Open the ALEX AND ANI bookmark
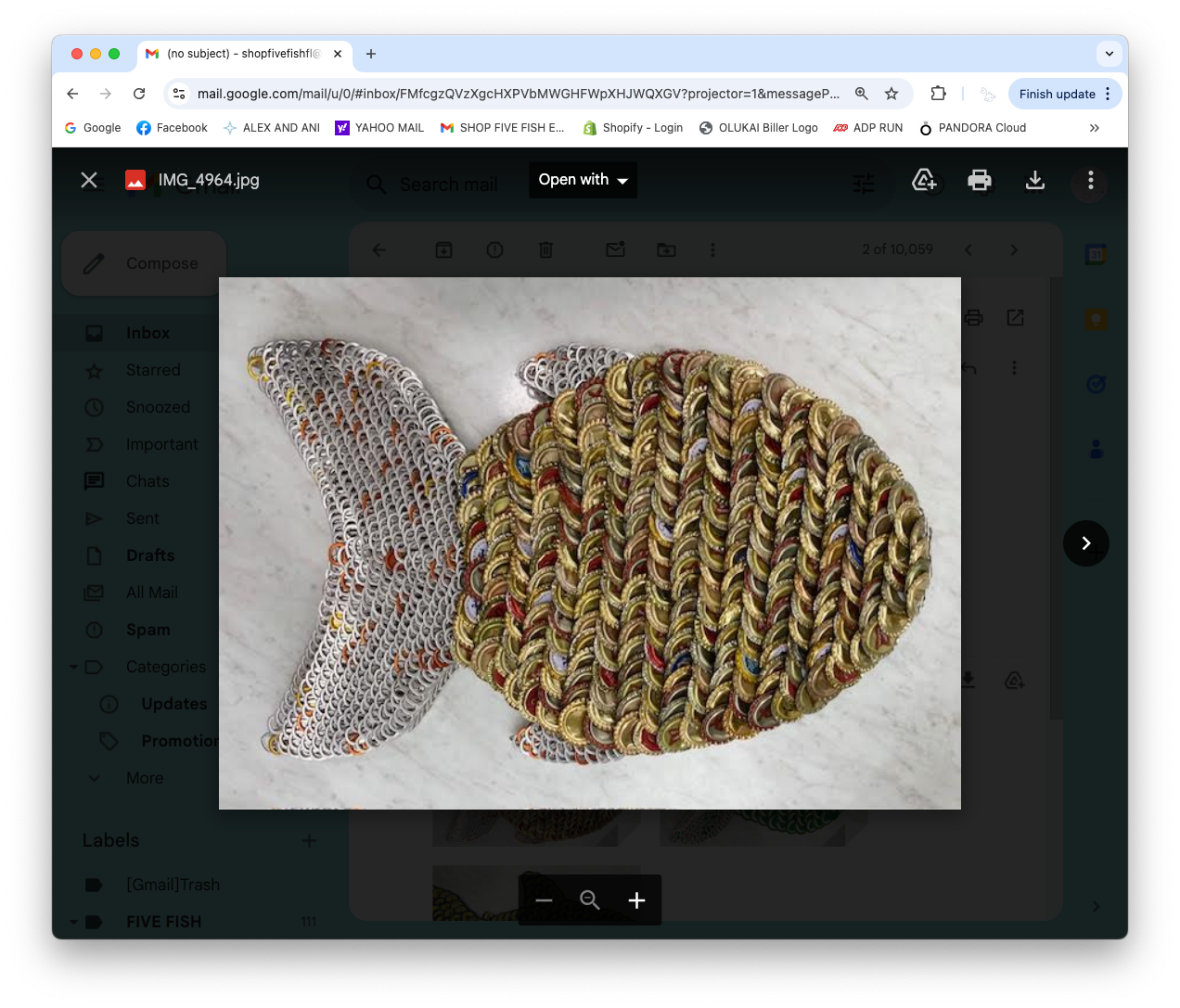1180x1008 pixels. pos(272,128)
